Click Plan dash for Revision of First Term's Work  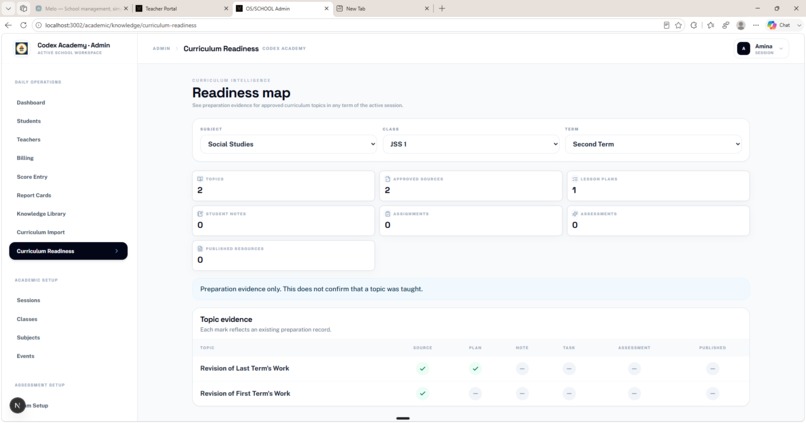tap(475, 394)
